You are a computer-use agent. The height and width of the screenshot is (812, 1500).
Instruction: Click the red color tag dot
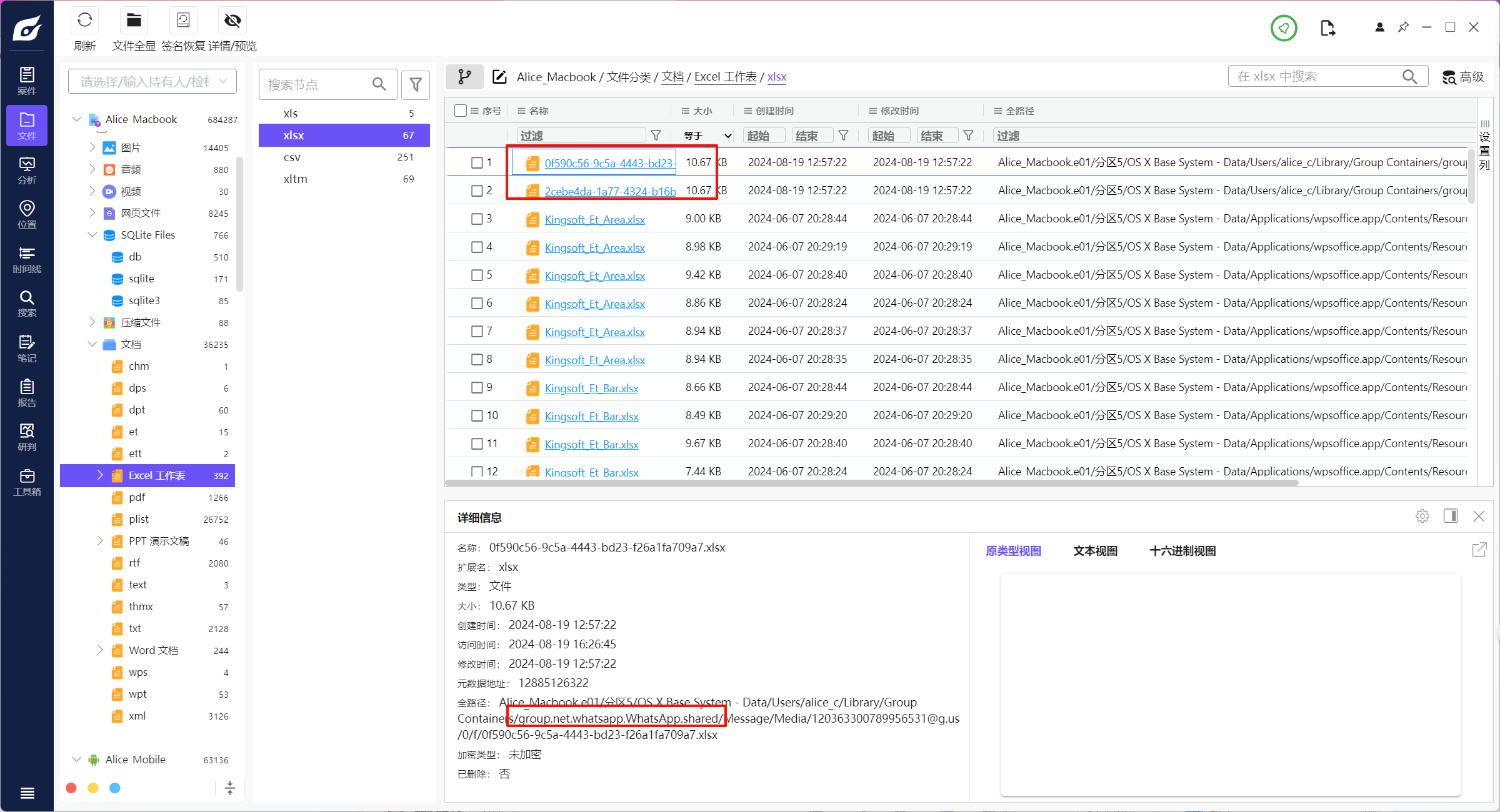pyautogui.click(x=71, y=788)
